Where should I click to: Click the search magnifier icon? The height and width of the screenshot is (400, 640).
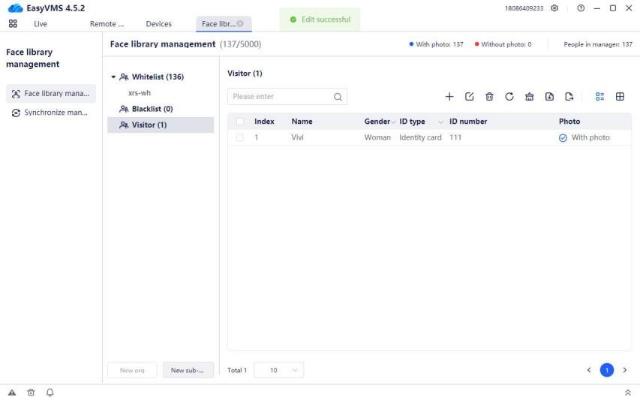pyautogui.click(x=338, y=97)
